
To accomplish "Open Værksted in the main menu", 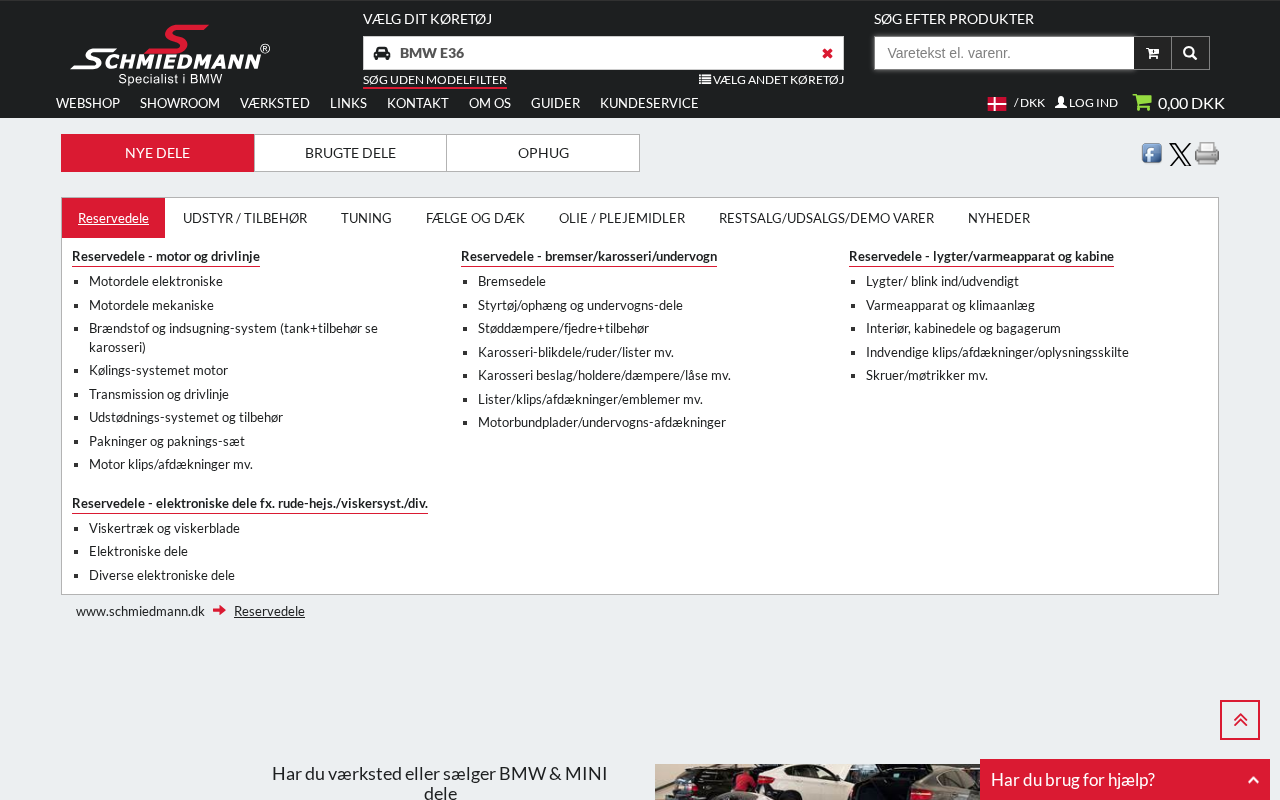I will [x=275, y=103].
